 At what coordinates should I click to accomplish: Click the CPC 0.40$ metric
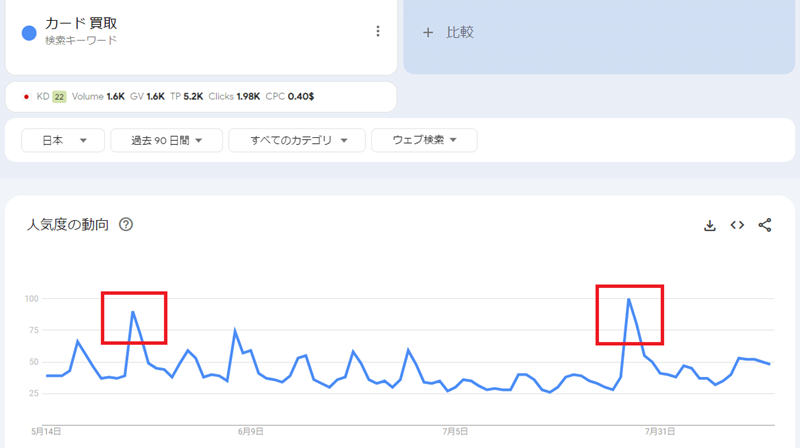point(290,96)
